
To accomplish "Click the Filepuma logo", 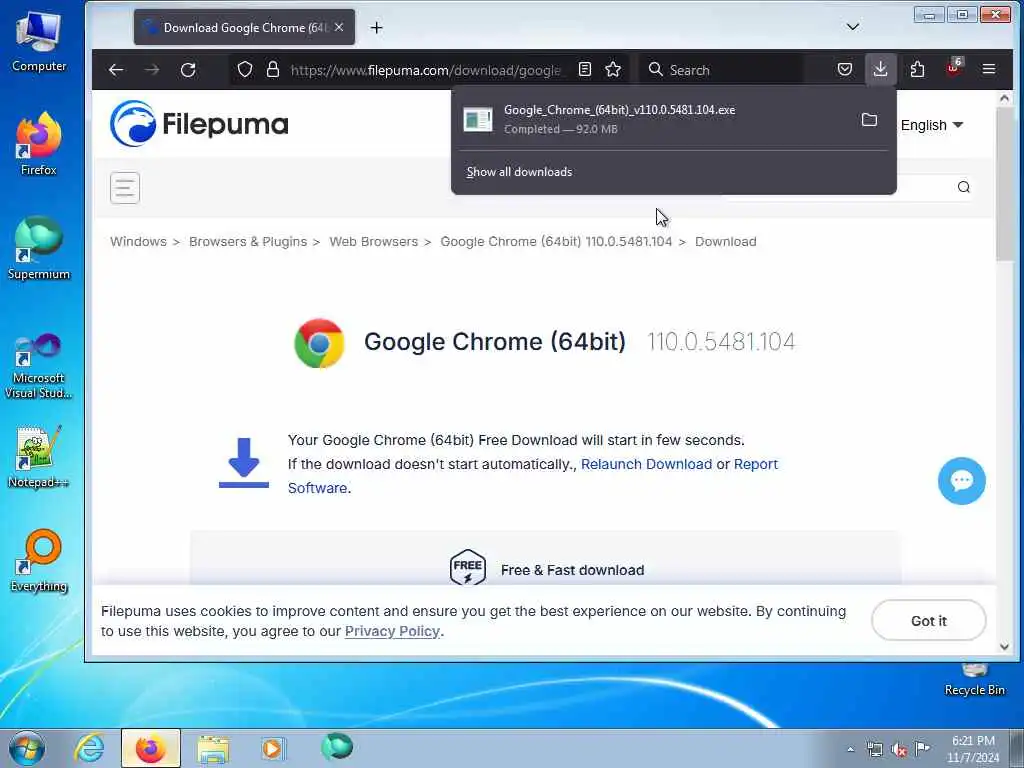I will coord(199,123).
